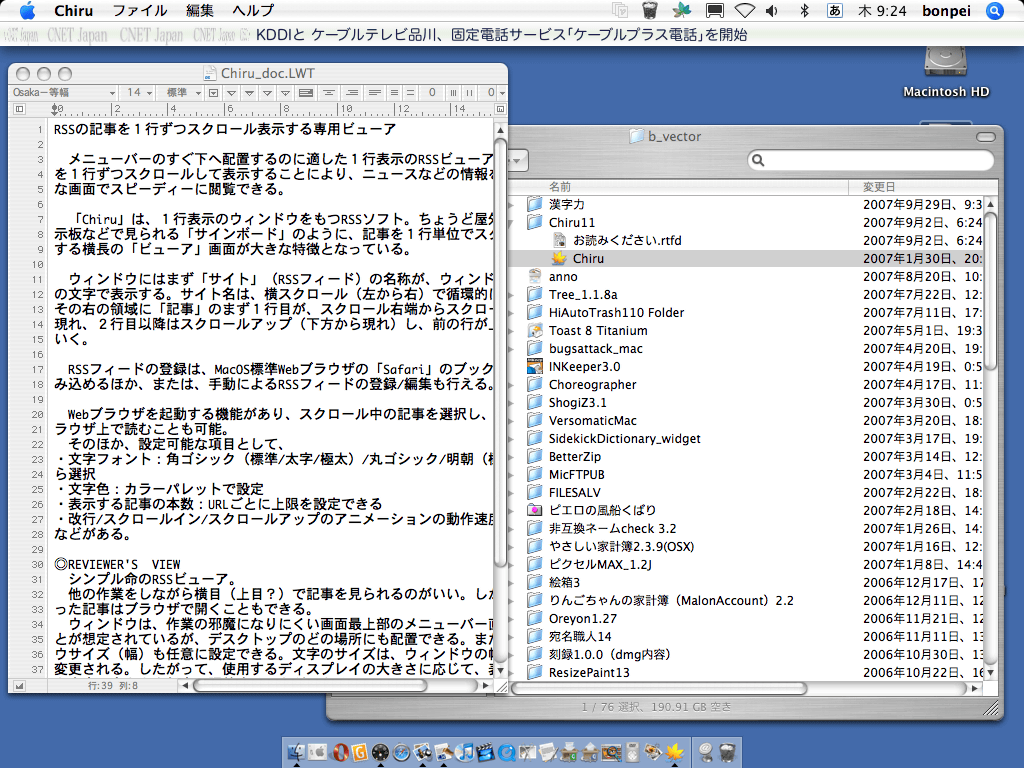Click the volume speaker icon in menu bar

pyautogui.click(x=772, y=11)
